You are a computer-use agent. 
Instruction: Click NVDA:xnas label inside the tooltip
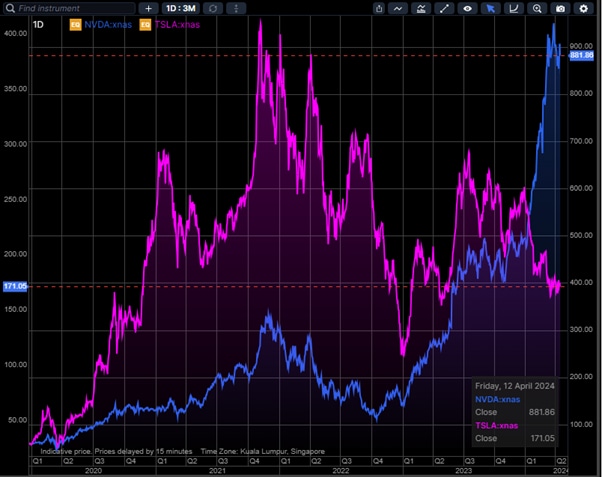[x=498, y=399]
